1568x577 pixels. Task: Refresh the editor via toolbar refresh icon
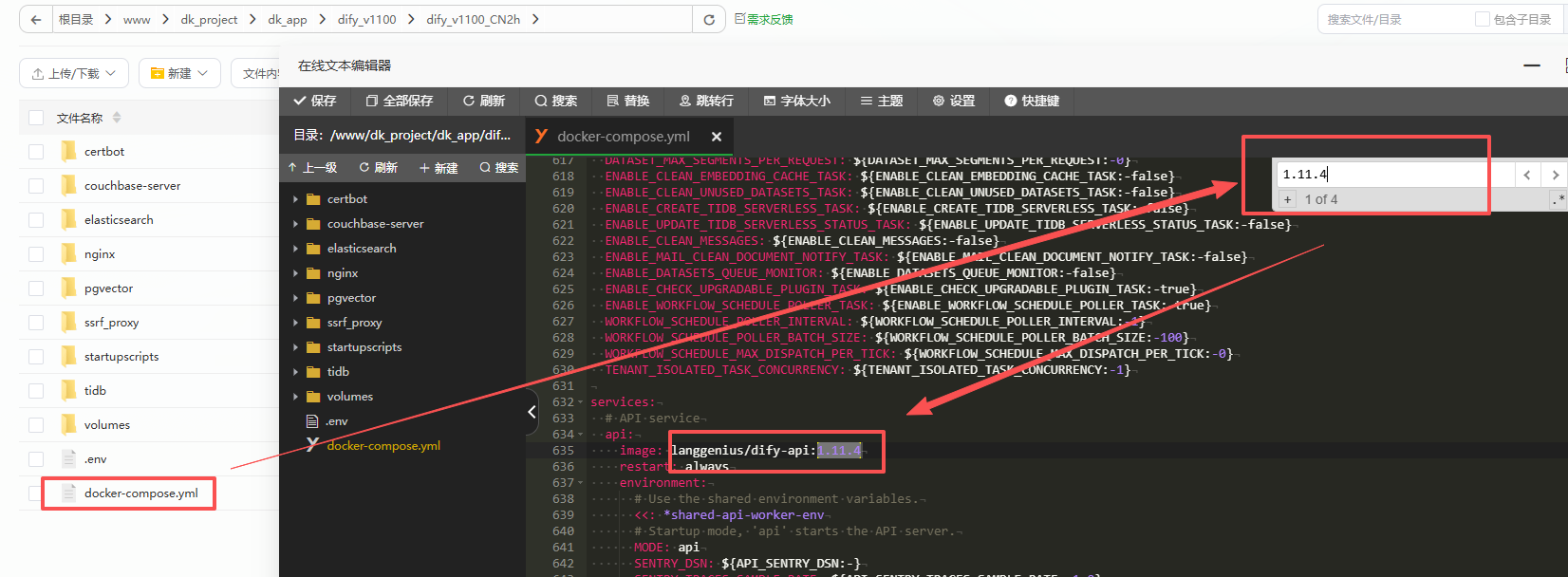click(x=469, y=101)
